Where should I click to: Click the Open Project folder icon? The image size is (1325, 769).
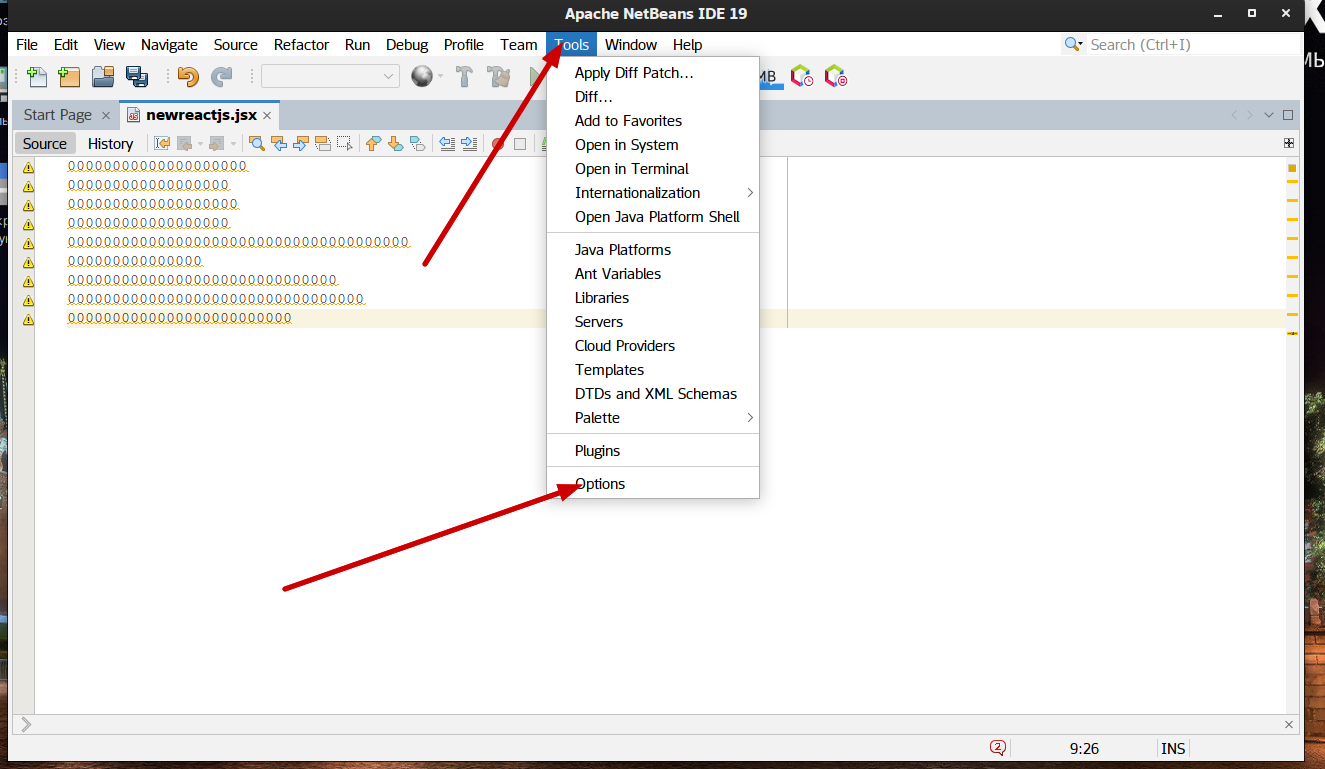[x=103, y=76]
